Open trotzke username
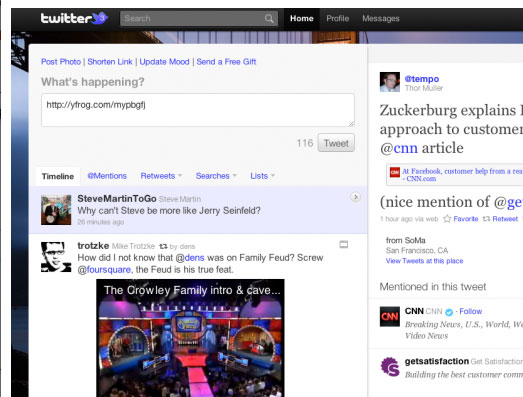523x397 pixels. coord(93,246)
